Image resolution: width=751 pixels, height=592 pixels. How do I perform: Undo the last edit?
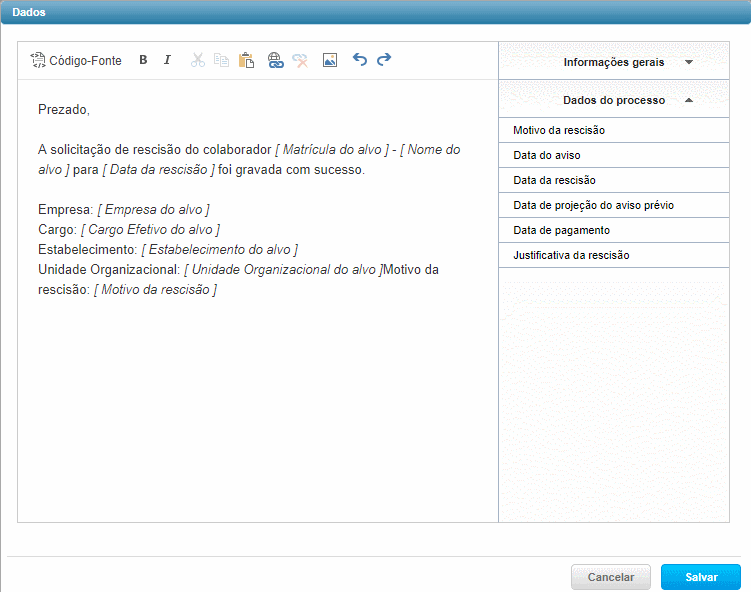tap(360, 60)
